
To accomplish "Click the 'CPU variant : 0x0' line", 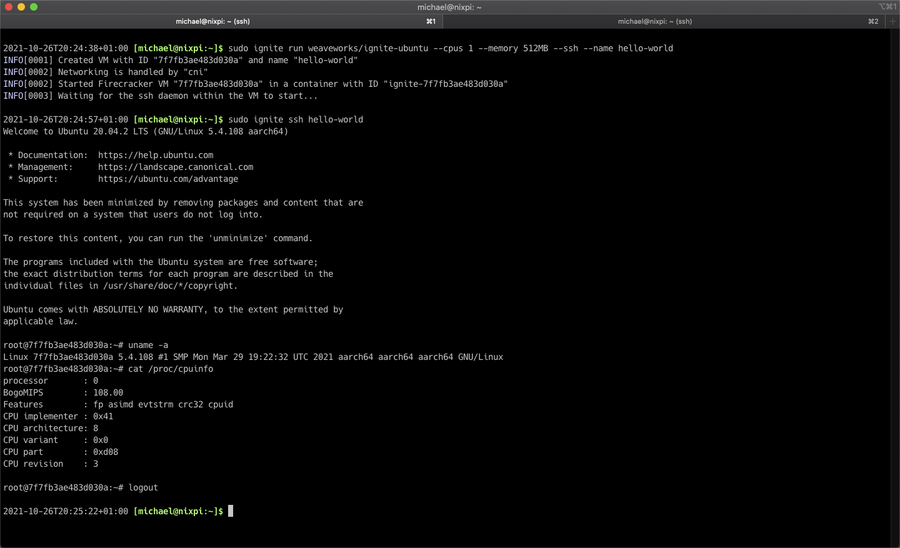I will [x=56, y=440].
